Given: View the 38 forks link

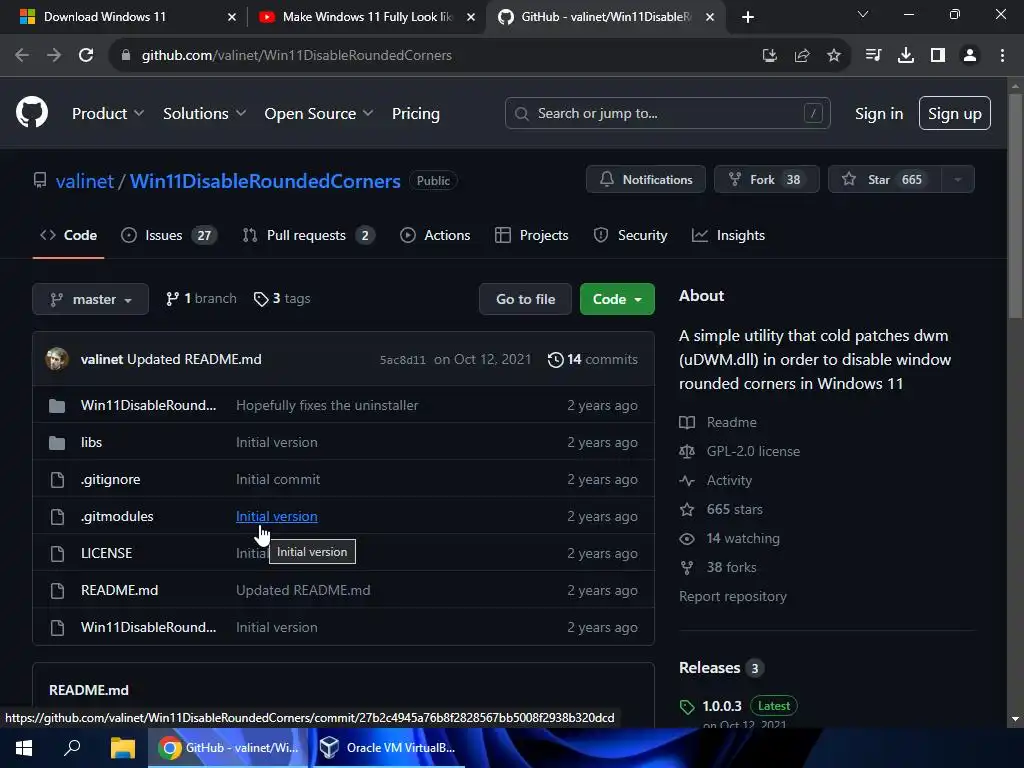Looking at the screenshot, I should coord(718,568).
